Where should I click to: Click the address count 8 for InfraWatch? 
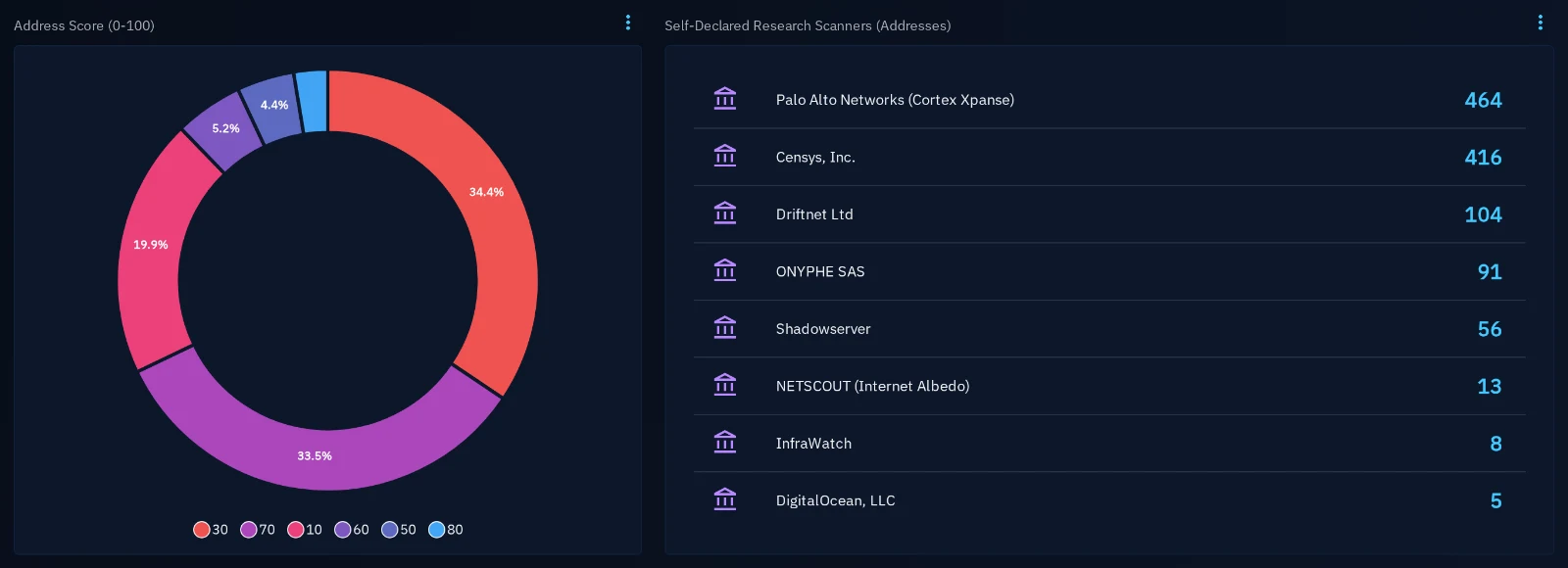(1495, 444)
